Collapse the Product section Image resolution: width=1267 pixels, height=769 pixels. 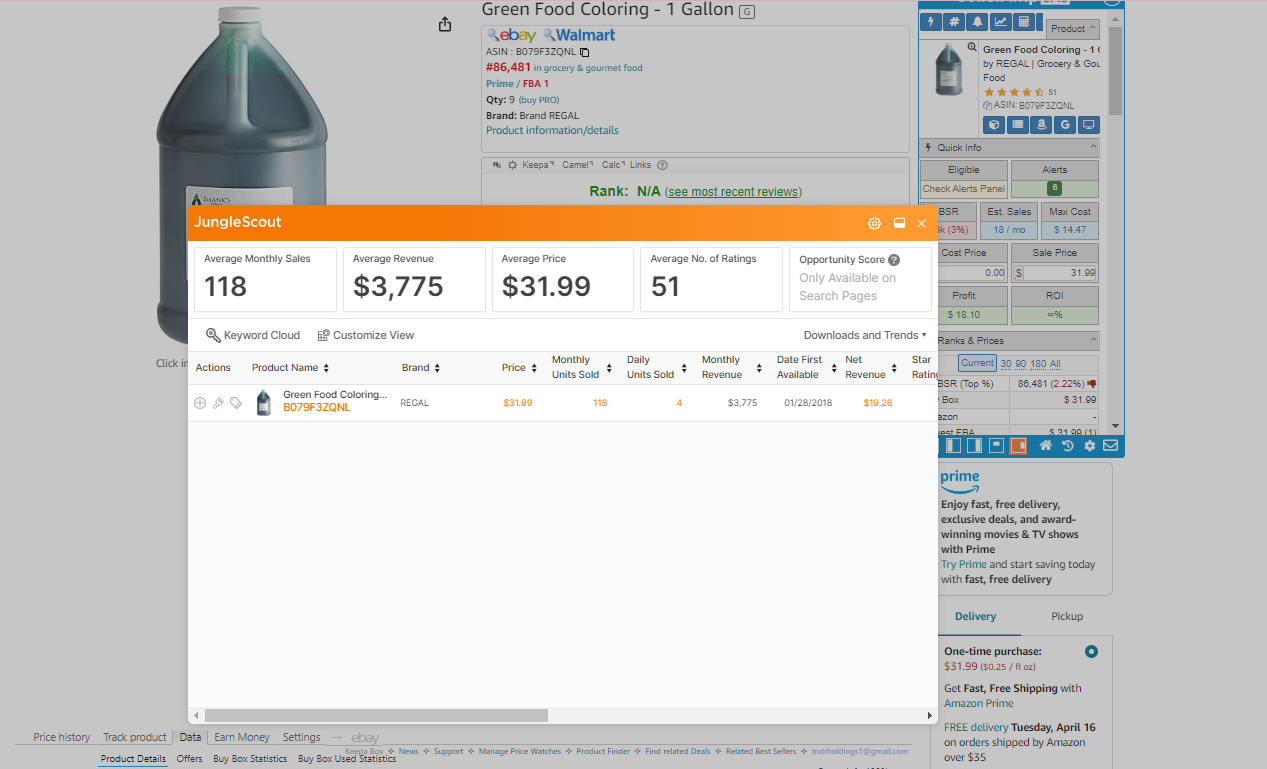tap(1073, 29)
